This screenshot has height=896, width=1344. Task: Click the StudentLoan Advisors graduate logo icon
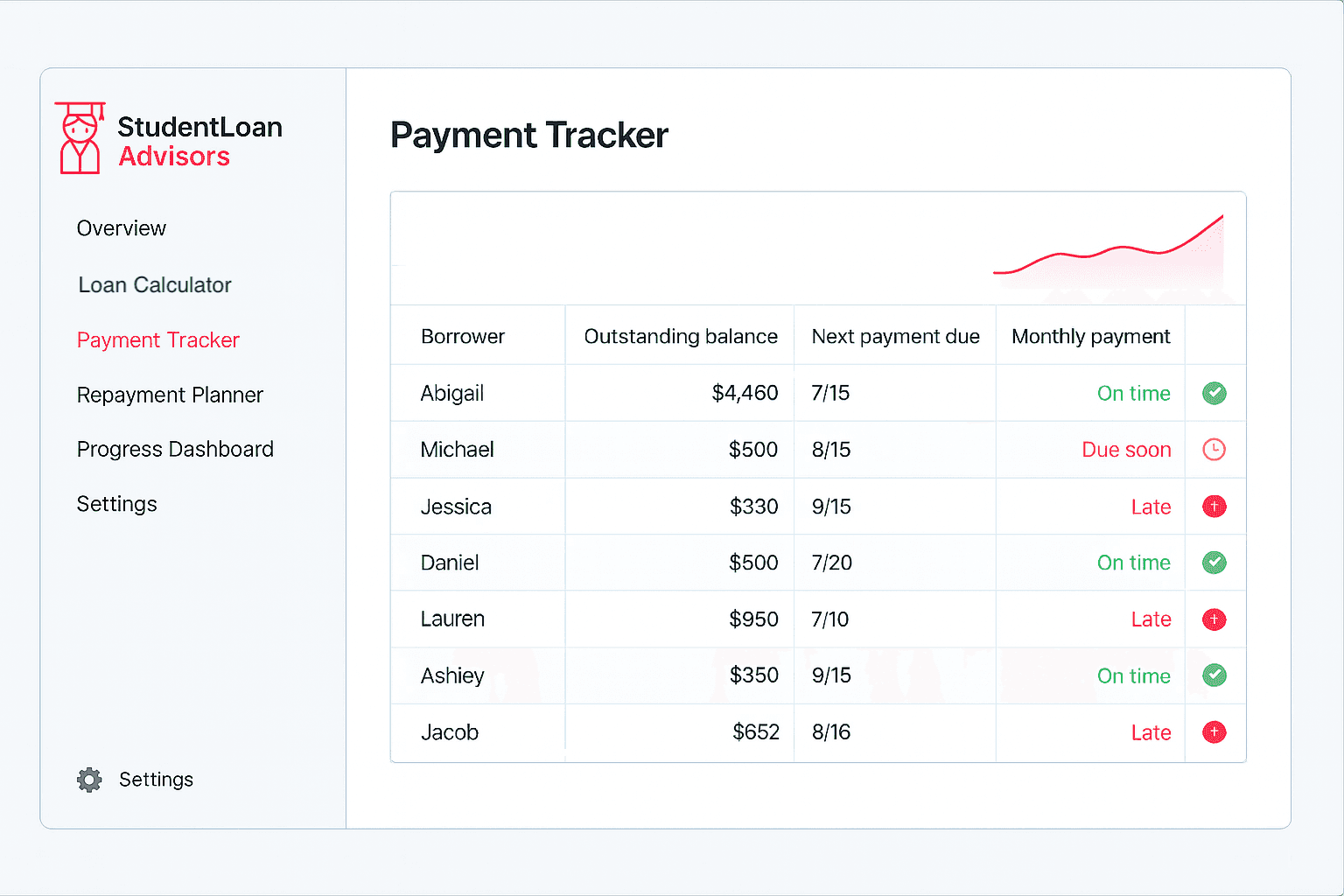80,138
